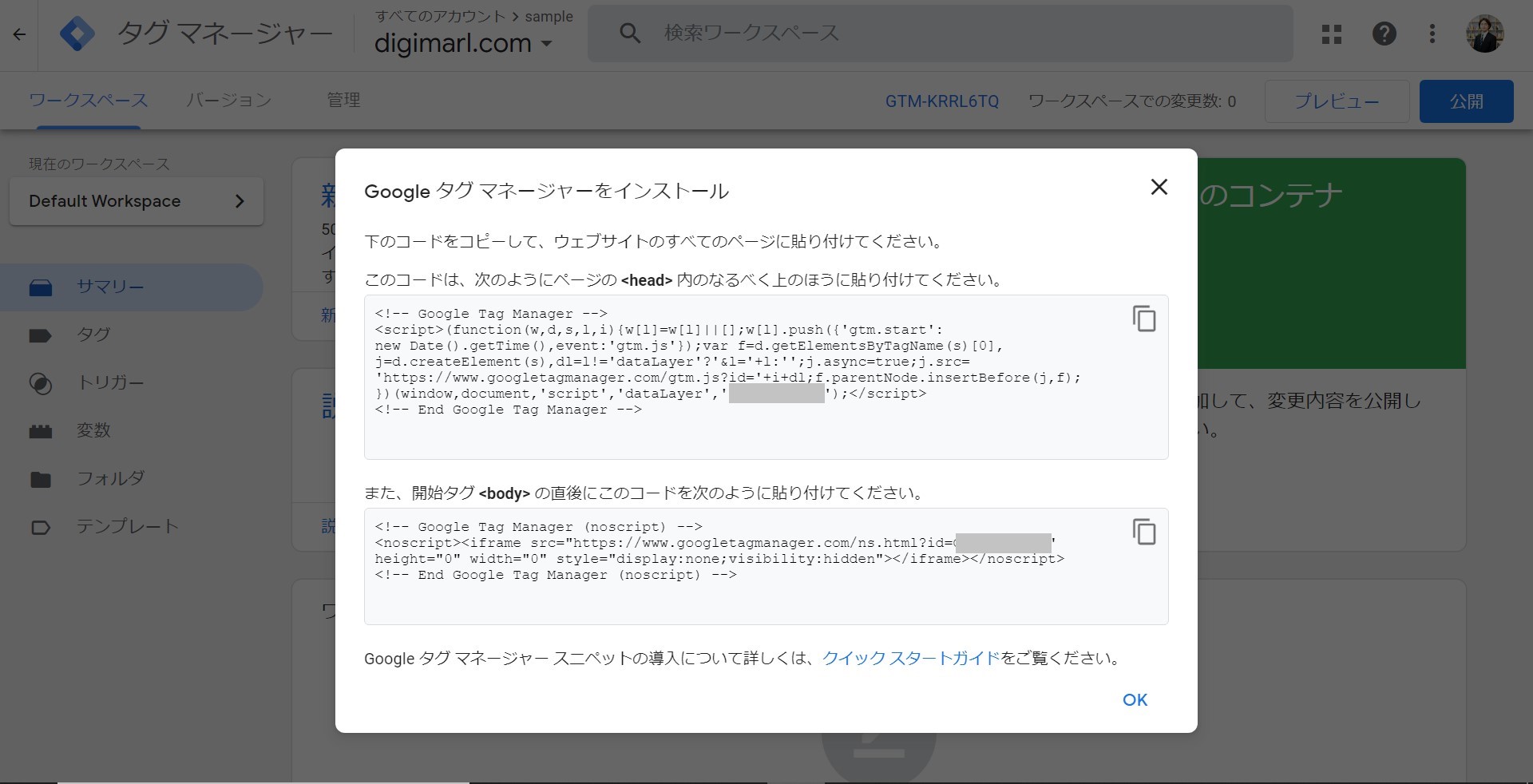Viewport: 1533px width, 784px height.
Task: Switch to the バージョン tab
Action: point(229,101)
